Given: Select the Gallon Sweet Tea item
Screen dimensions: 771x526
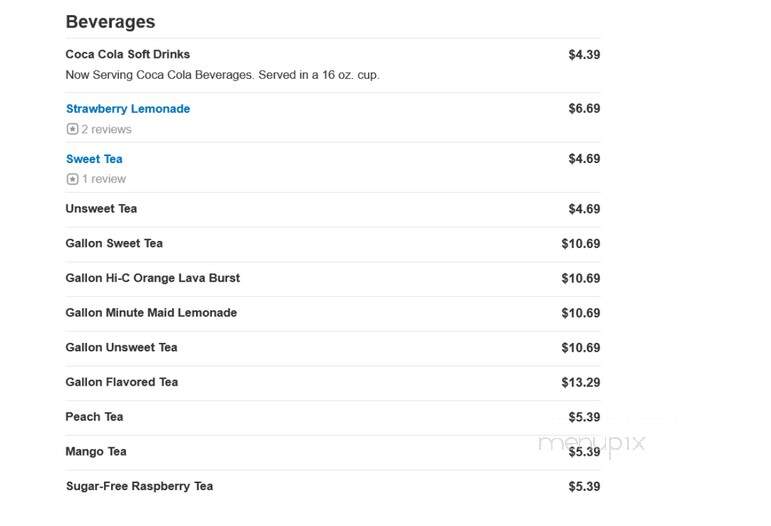Looking at the screenshot, I should [x=114, y=243].
